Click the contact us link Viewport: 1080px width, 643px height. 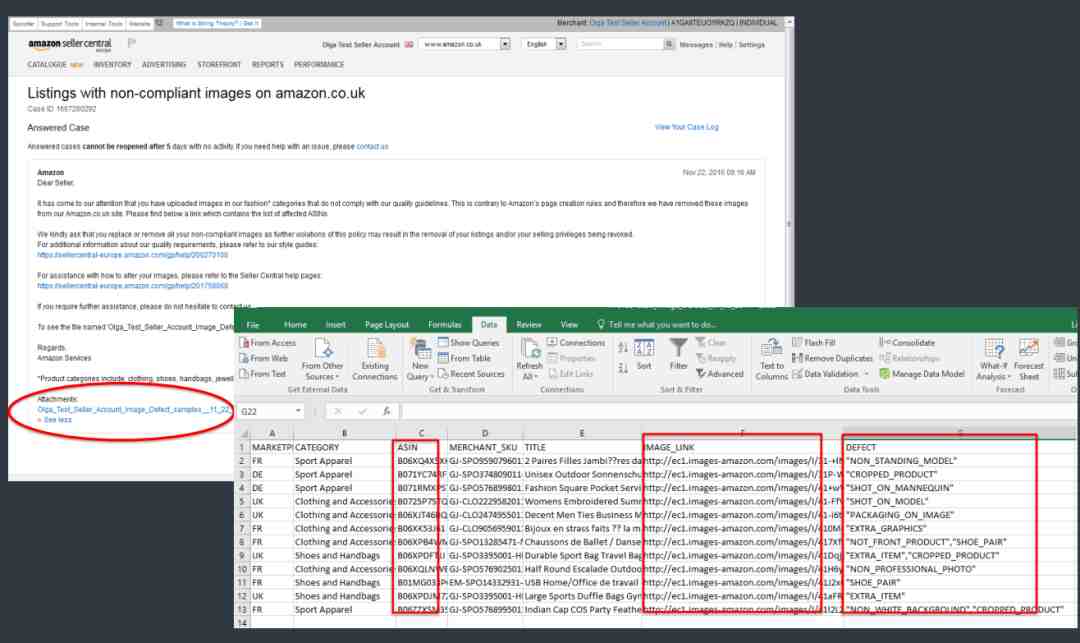[x=372, y=147]
